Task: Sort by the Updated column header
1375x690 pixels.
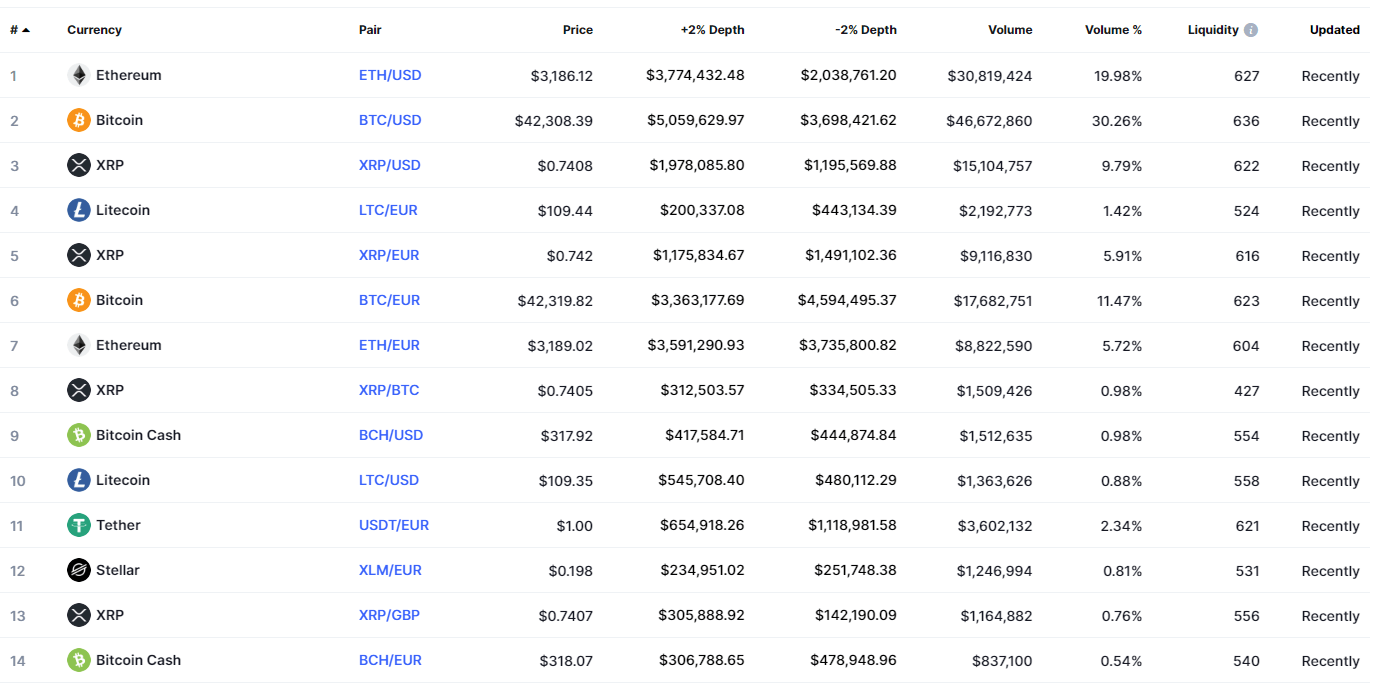Action: click(1335, 30)
